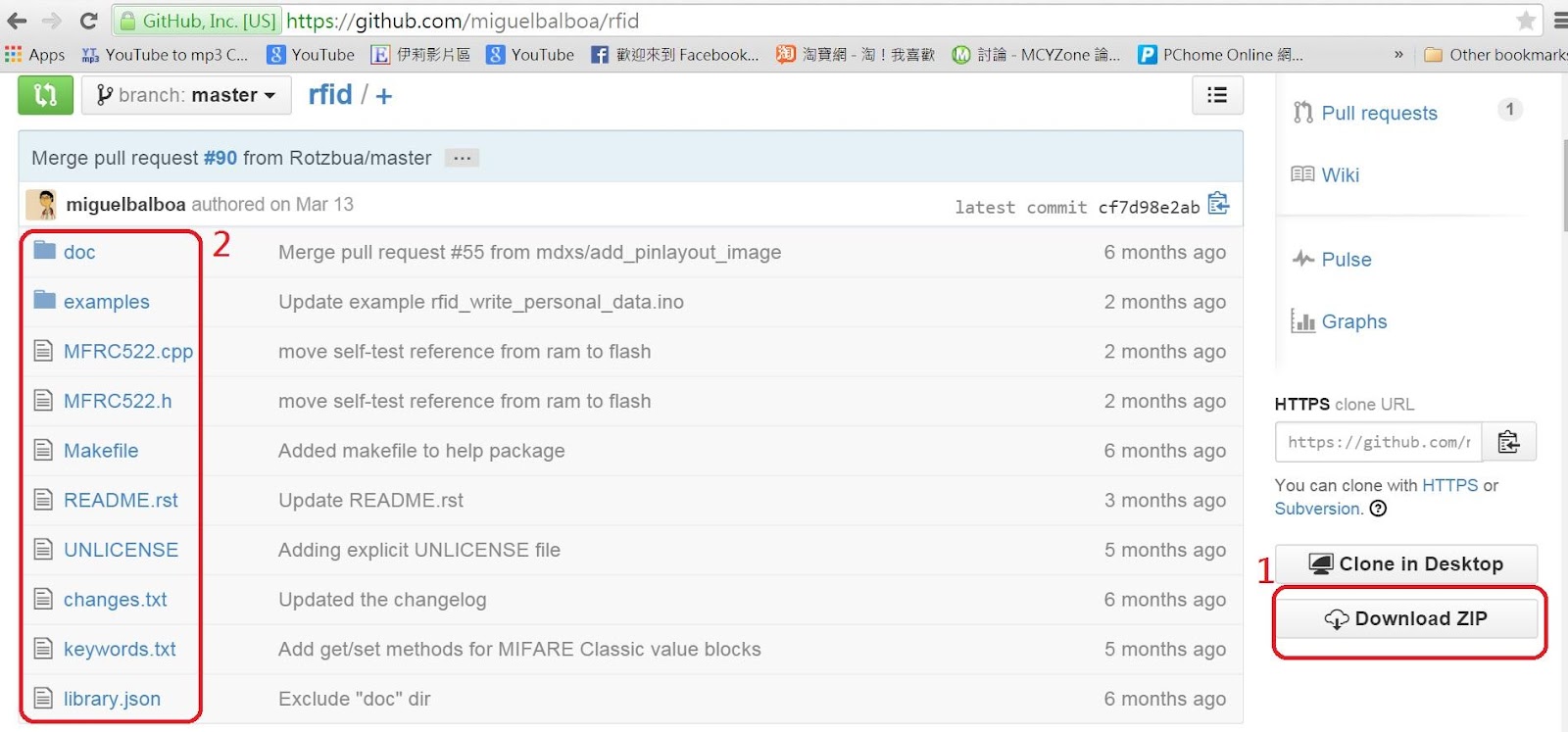Image resolution: width=1568 pixels, height=732 pixels.
Task: Reload the page with the refresh icon
Action: tap(88, 21)
